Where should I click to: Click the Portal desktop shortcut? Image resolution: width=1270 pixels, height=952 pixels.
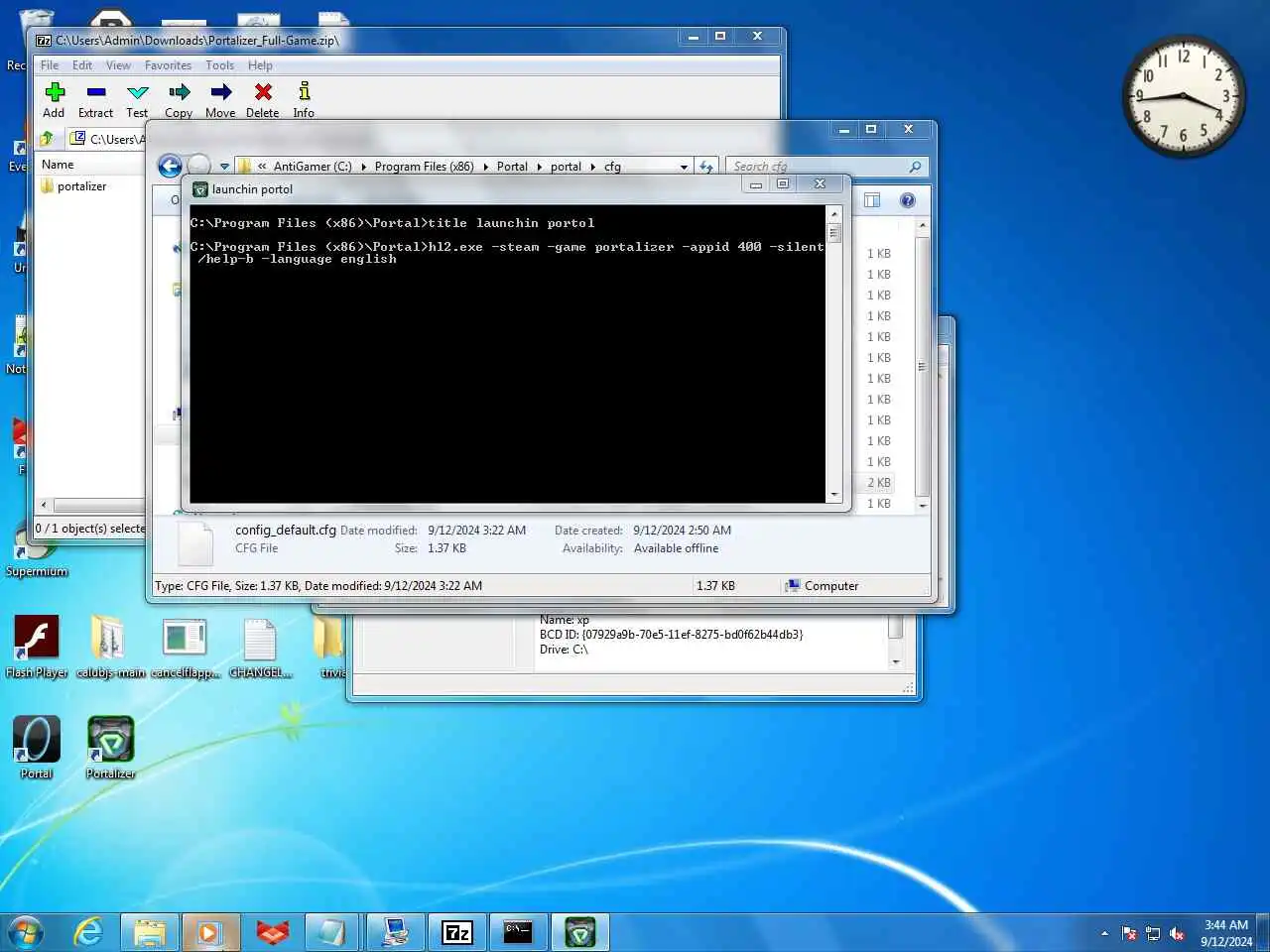pyautogui.click(x=37, y=748)
